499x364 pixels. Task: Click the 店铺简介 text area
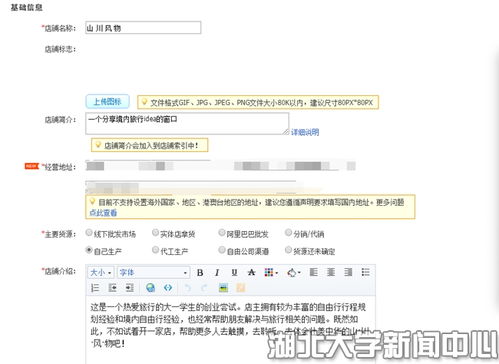coord(187,124)
